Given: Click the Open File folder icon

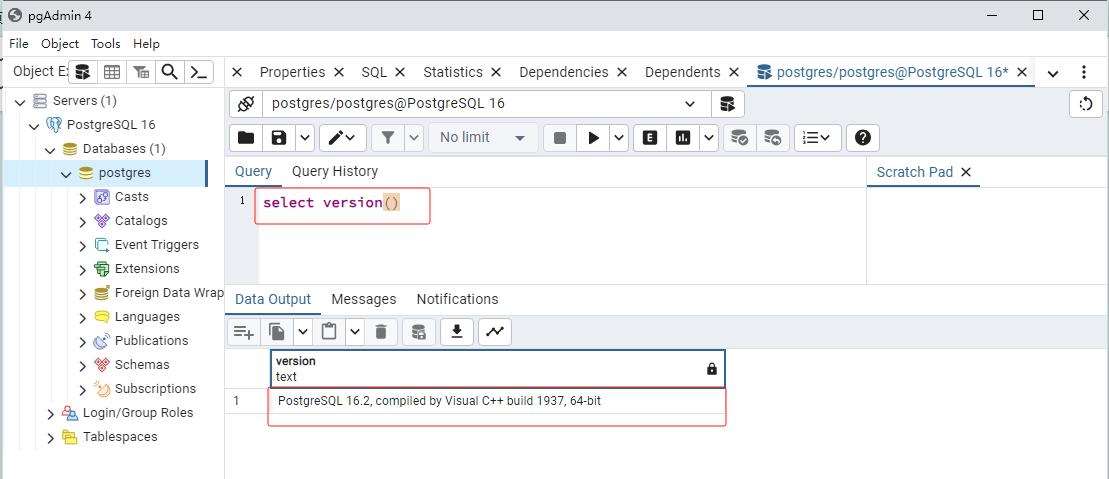Looking at the screenshot, I should (246, 138).
